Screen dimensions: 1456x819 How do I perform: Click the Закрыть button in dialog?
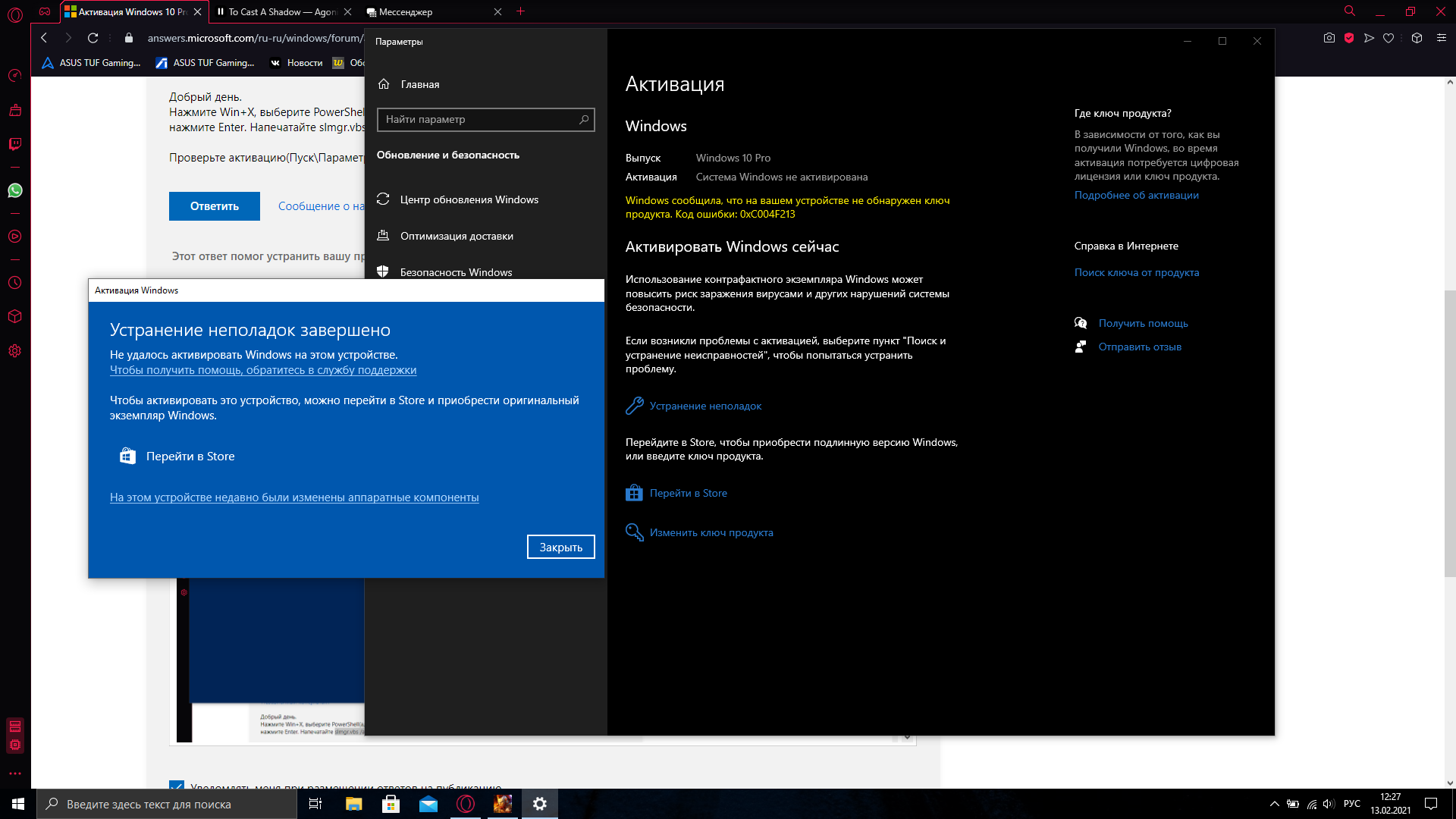point(561,547)
